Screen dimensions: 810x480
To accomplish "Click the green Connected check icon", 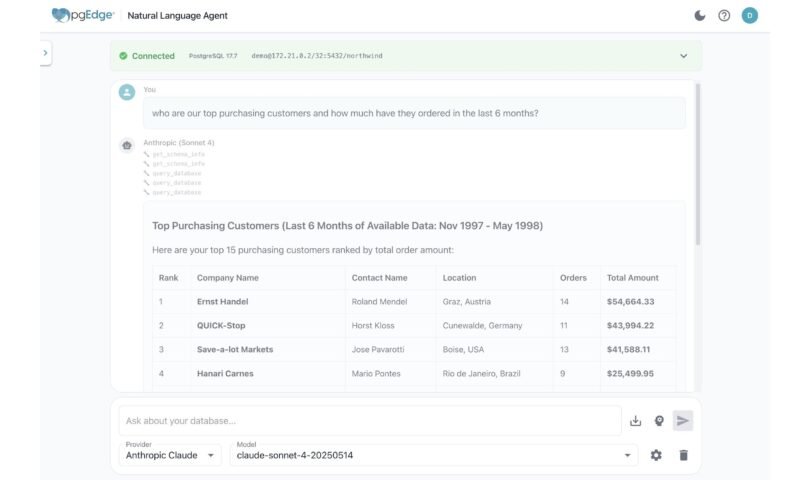I will point(123,56).
